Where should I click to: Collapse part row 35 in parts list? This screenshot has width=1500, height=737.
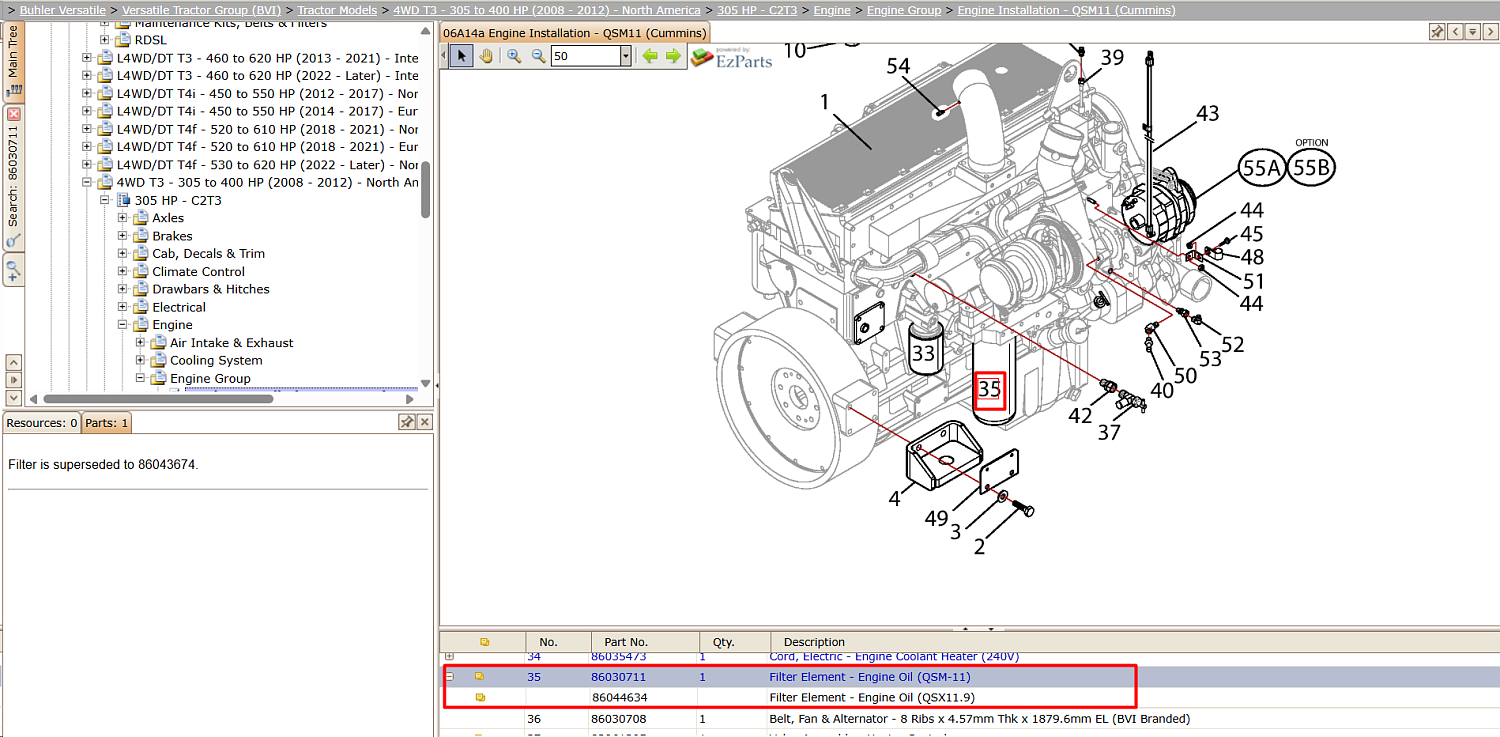click(x=449, y=677)
